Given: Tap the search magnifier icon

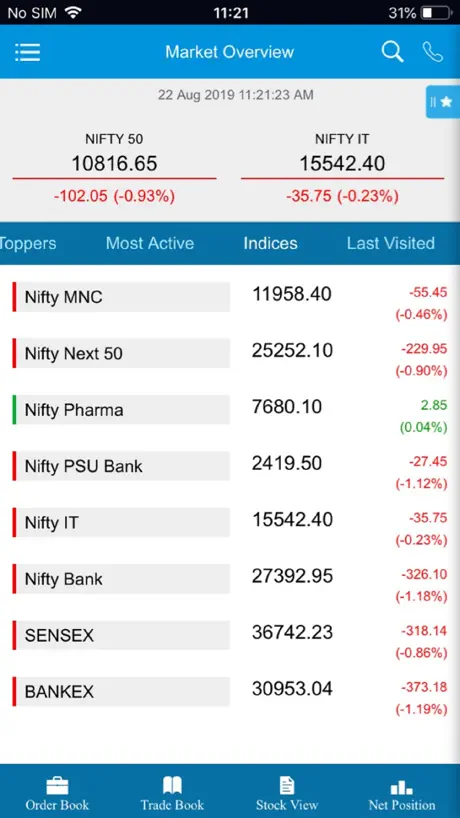Looking at the screenshot, I should tap(392, 52).
